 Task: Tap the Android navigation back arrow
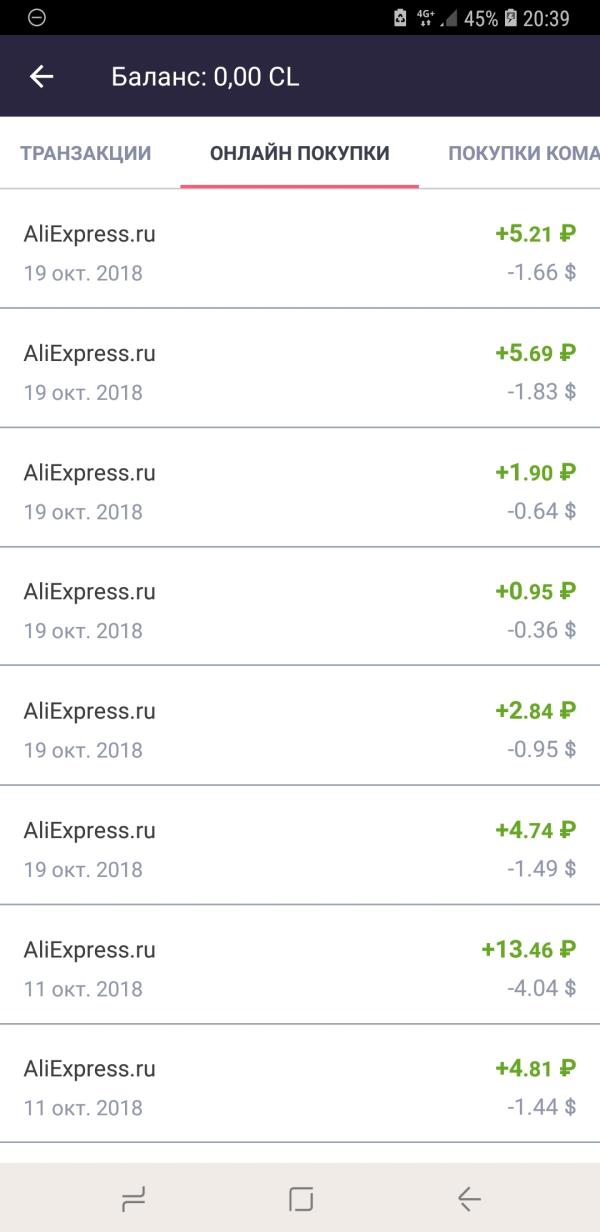[469, 1198]
